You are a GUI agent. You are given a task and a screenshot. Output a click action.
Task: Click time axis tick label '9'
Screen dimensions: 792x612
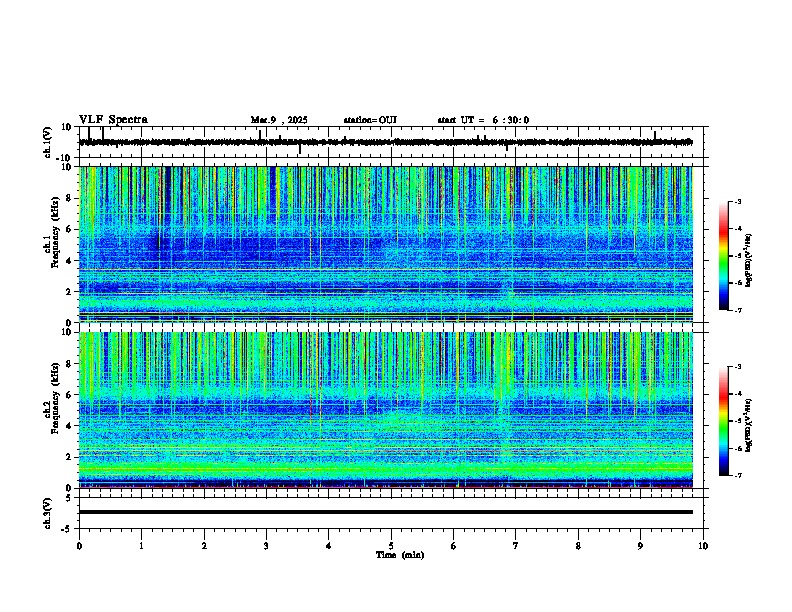640,546
